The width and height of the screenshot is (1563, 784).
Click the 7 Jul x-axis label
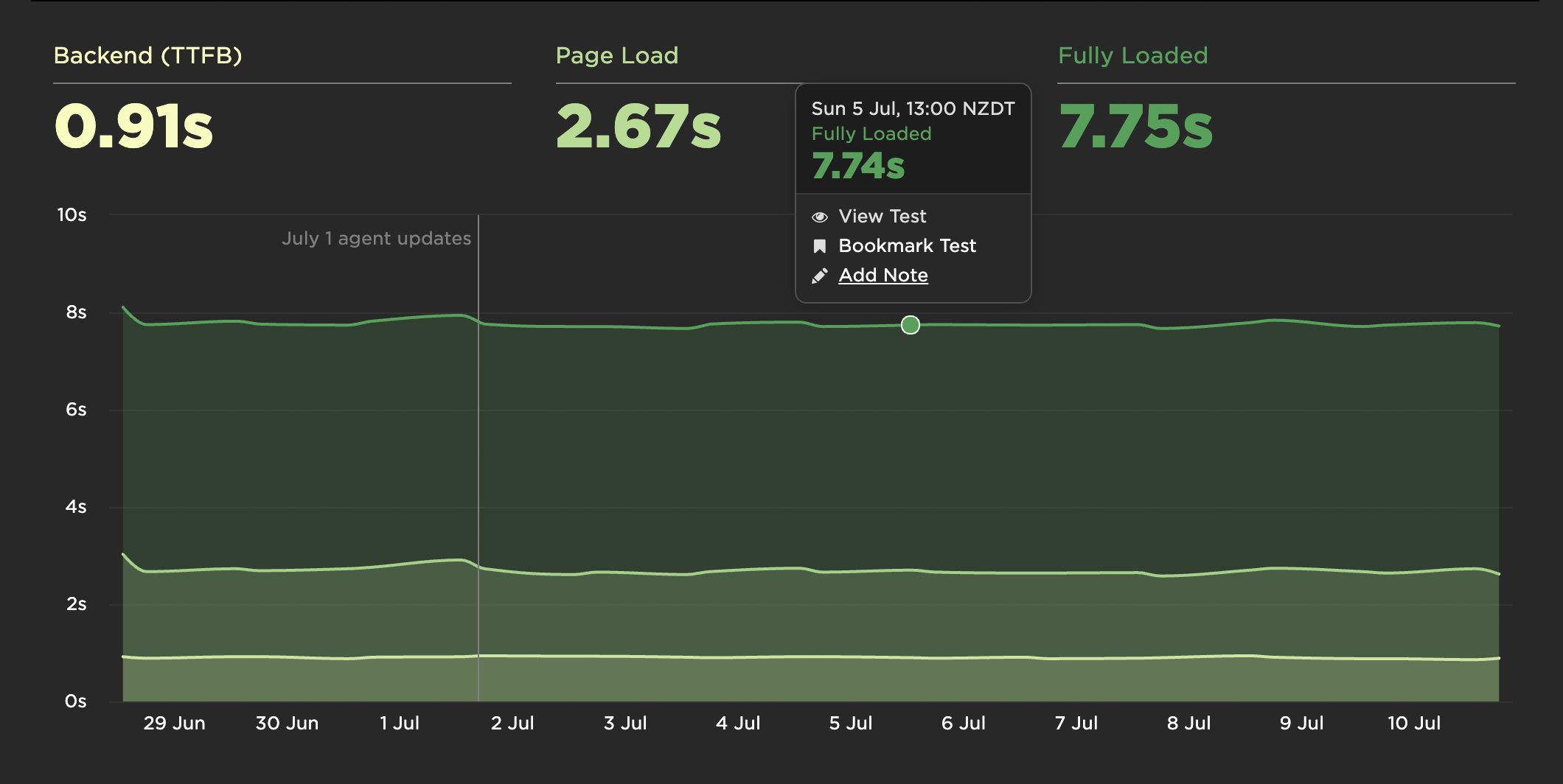1076,723
